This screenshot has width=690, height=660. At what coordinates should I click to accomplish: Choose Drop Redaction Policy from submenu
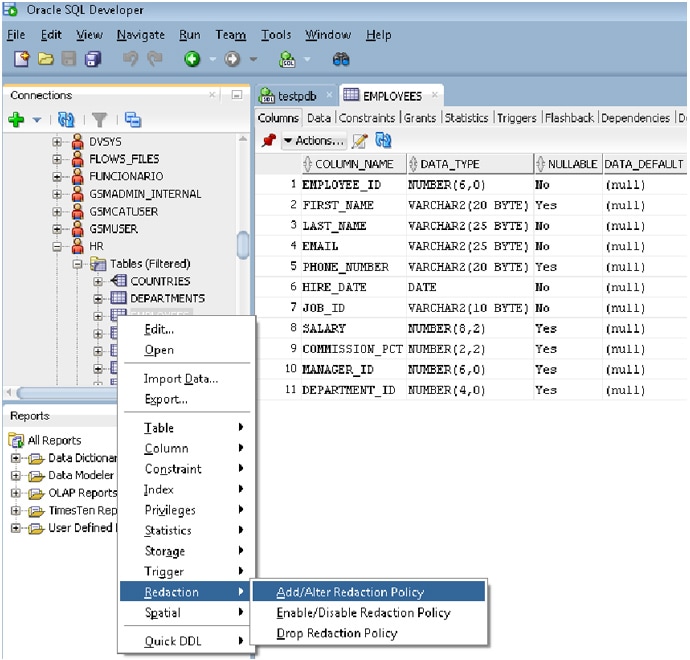click(336, 633)
